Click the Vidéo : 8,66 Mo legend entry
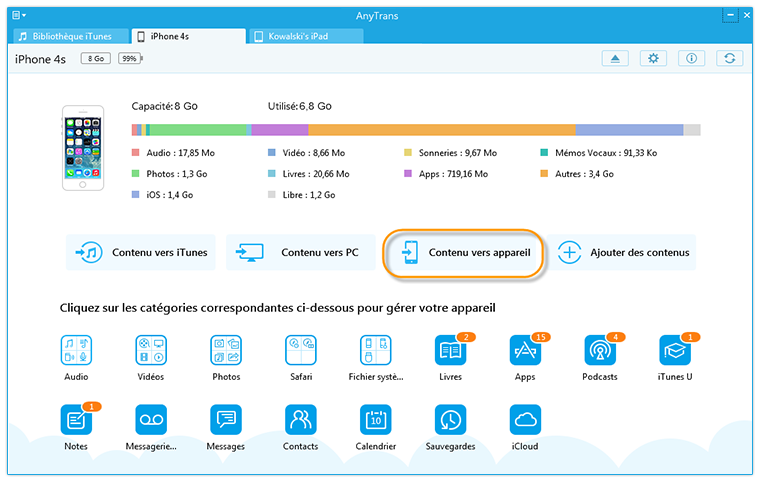Viewport: 760px width, 481px height. point(307,153)
